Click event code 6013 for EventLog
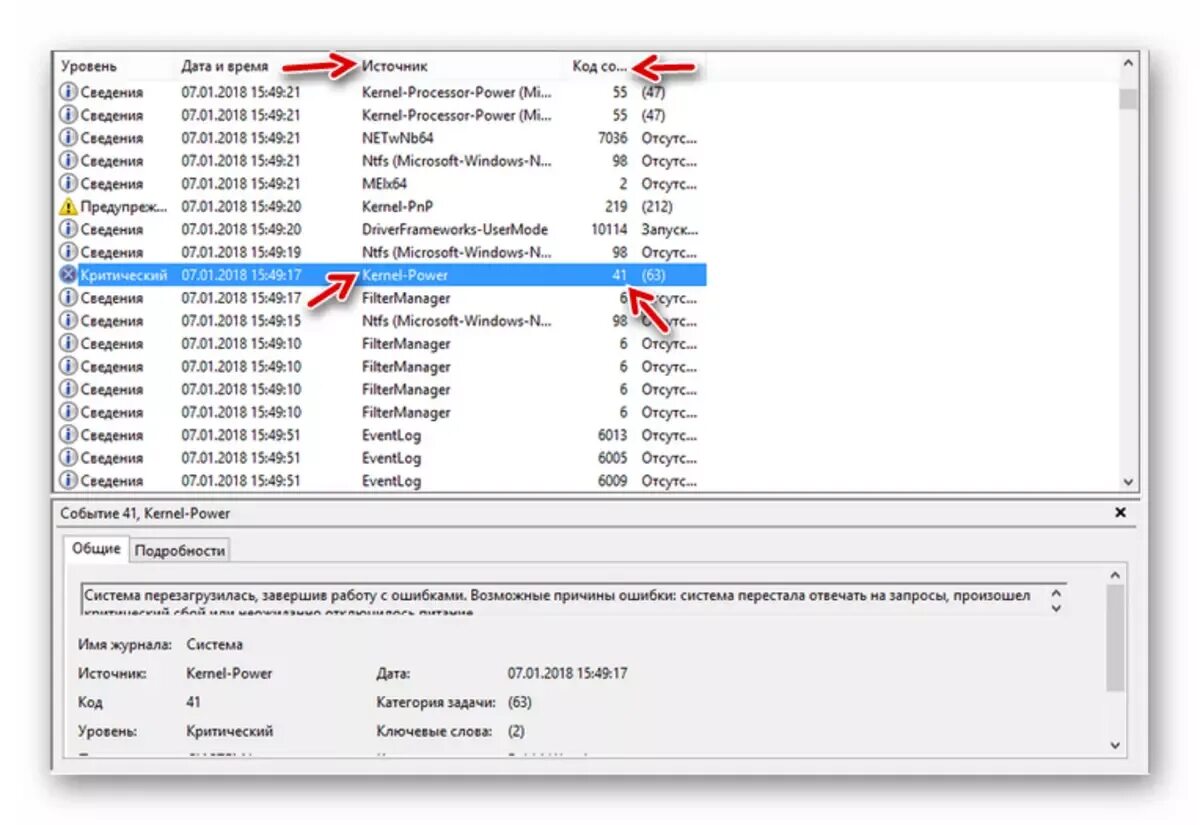This screenshot has width=1200, height=825. [x=611, y=435]
